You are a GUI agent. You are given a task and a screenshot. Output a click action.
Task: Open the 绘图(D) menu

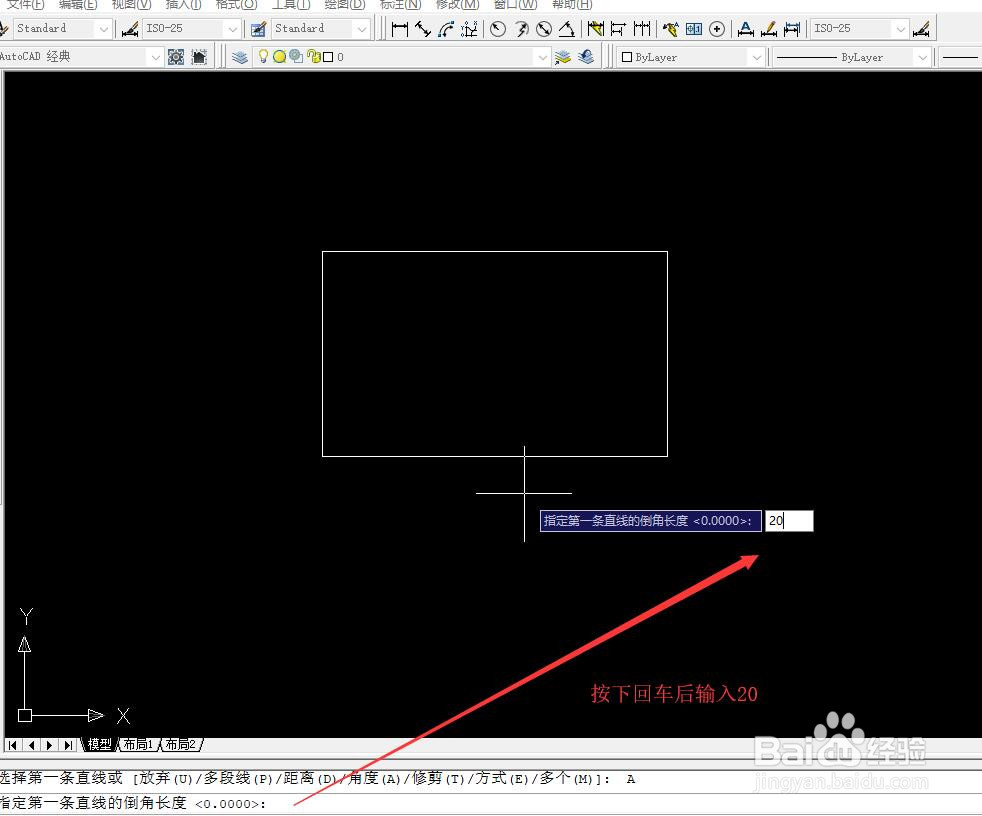[x=344, y=4]
